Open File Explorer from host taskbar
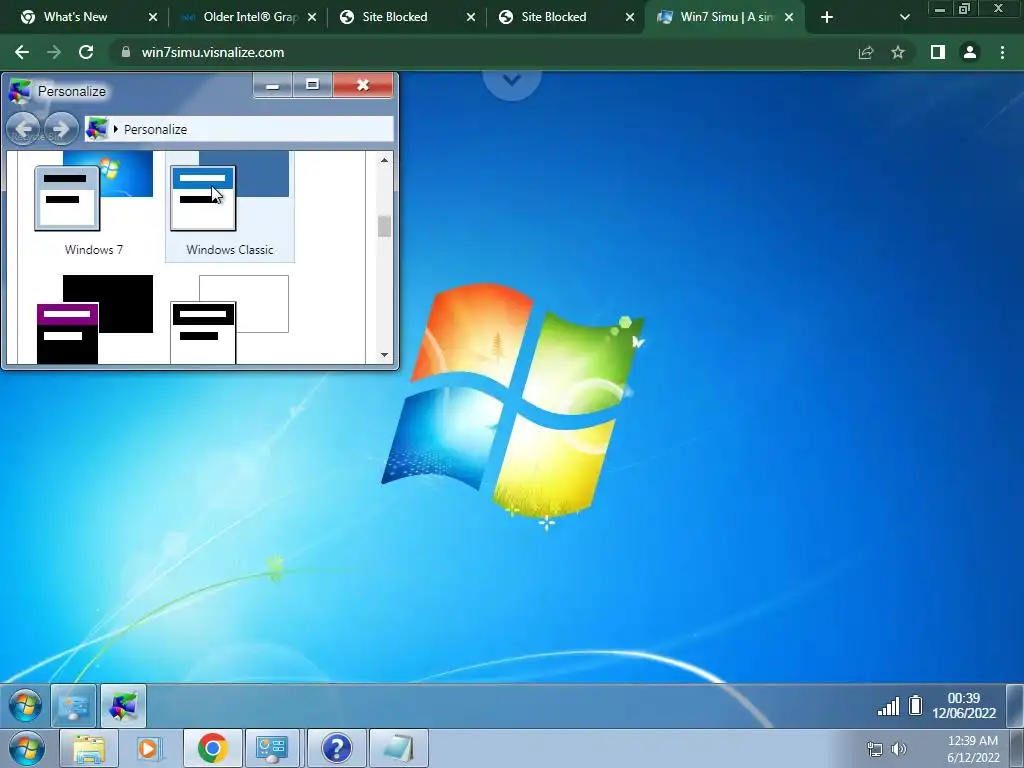The height and width of the screenshot is (768, 1024). [88, 748]
